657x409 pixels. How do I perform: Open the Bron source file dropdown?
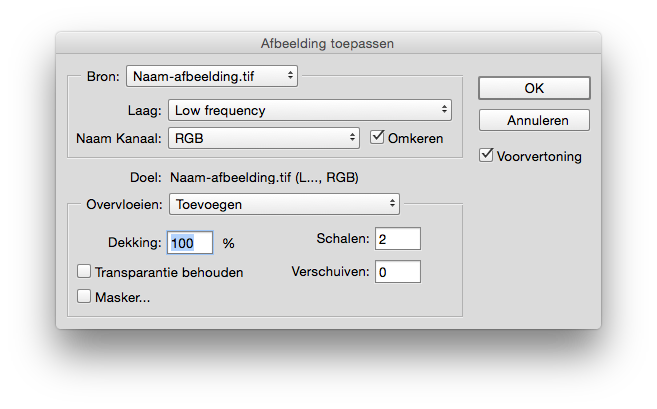coord(212,76)
